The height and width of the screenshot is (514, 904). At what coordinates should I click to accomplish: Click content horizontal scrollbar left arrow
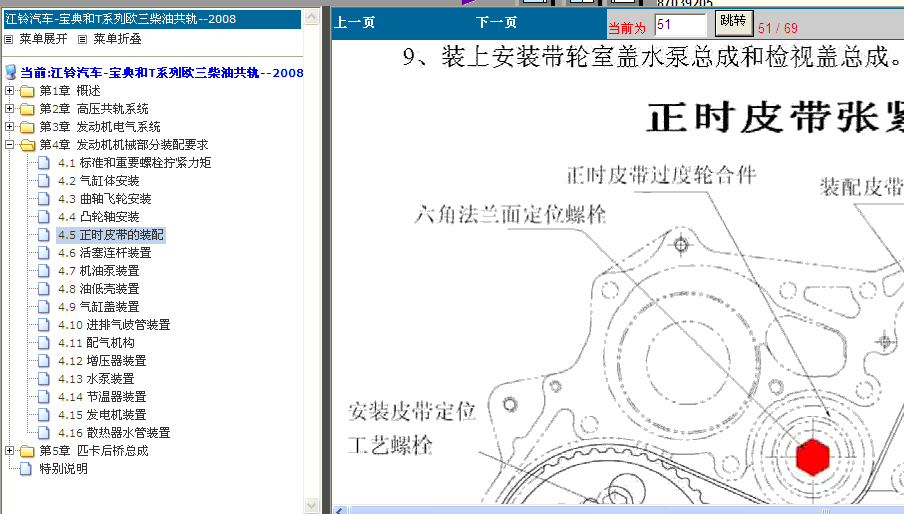pos(340,510)
